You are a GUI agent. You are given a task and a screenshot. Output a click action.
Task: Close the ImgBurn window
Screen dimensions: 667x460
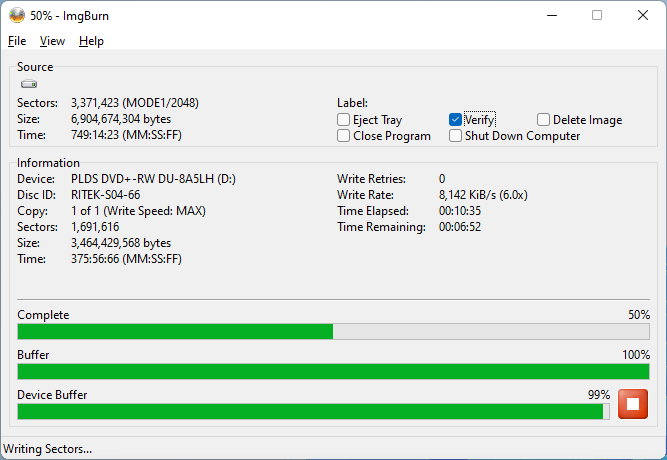point(643,15)
